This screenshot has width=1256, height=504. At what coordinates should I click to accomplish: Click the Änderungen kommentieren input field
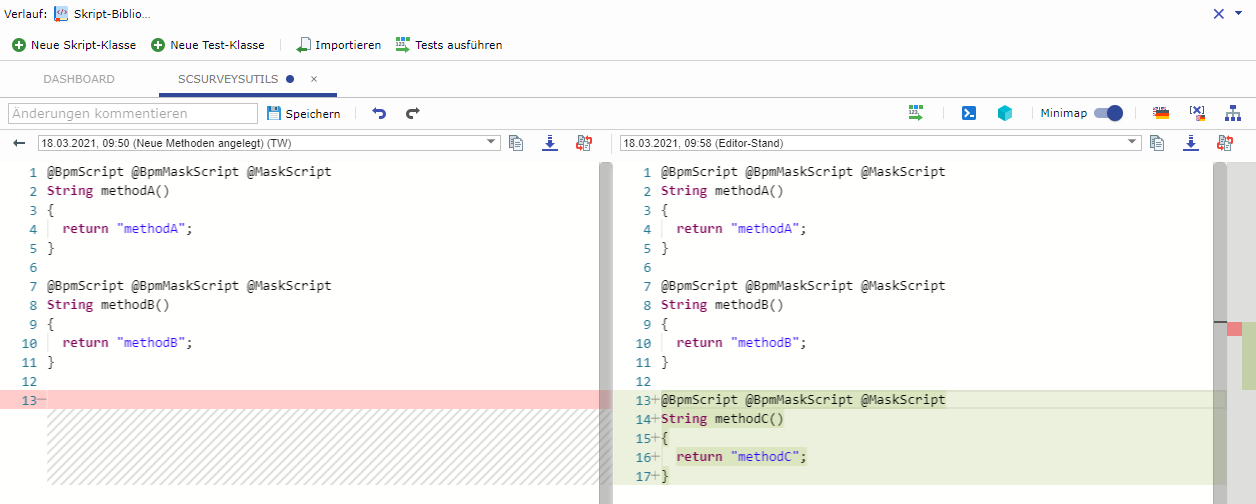132,114
